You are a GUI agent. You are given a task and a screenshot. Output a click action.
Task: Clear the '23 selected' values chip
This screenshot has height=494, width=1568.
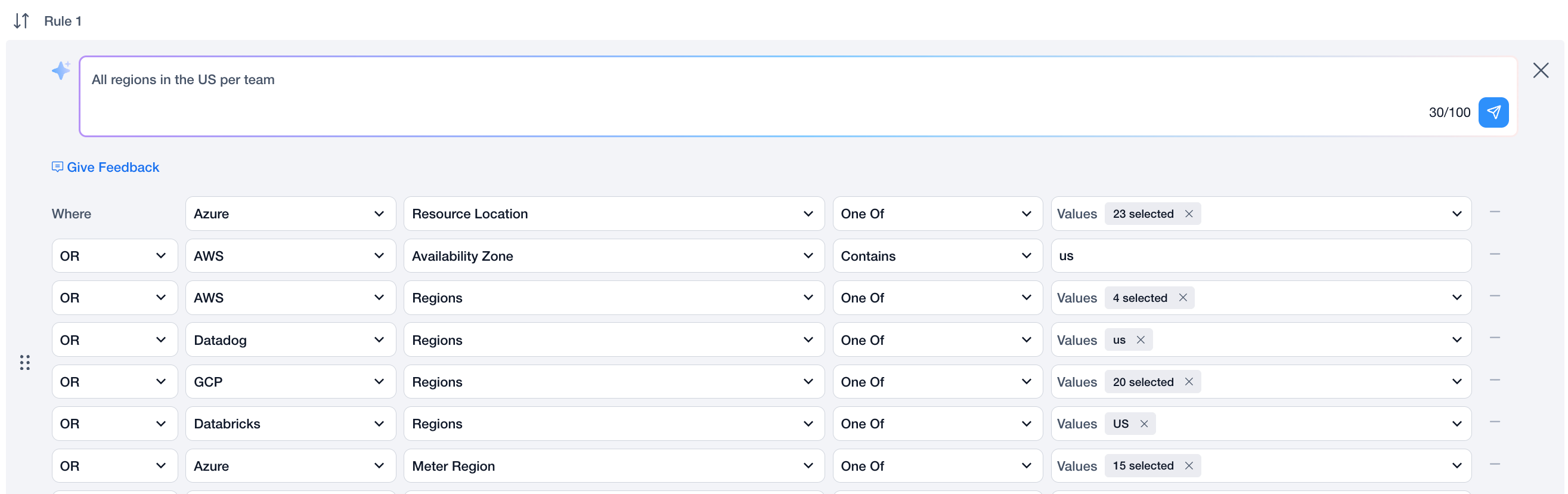tap(1188, 214)
